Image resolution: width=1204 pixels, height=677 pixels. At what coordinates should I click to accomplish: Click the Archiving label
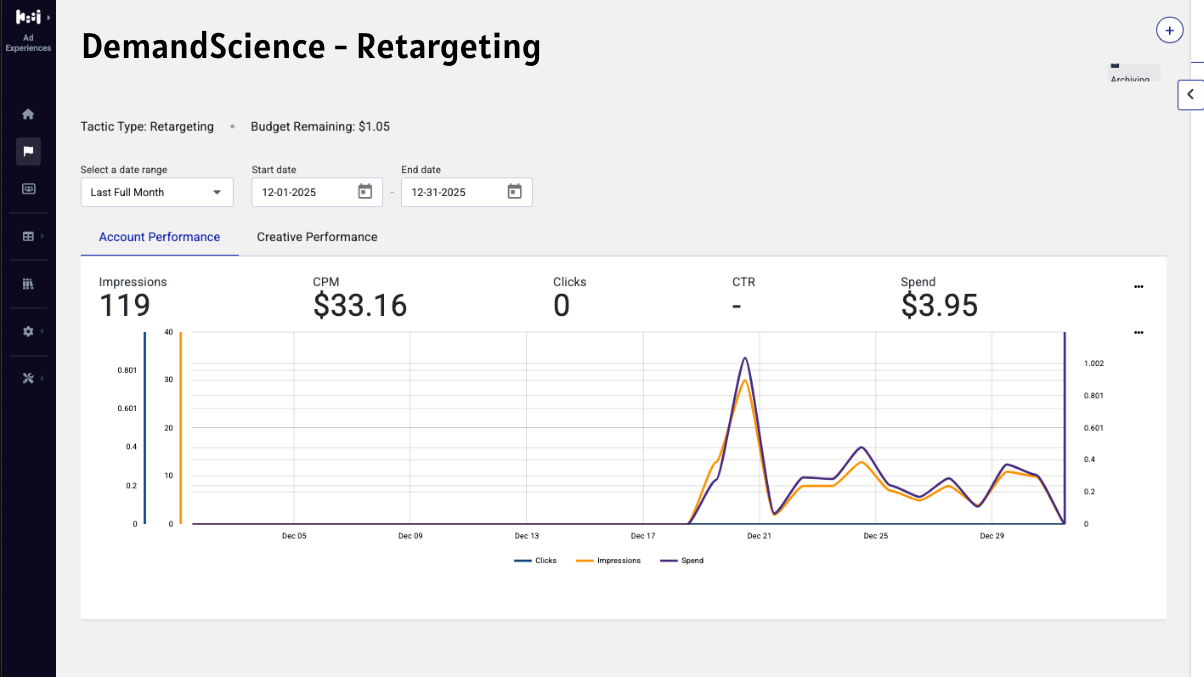1129,79
